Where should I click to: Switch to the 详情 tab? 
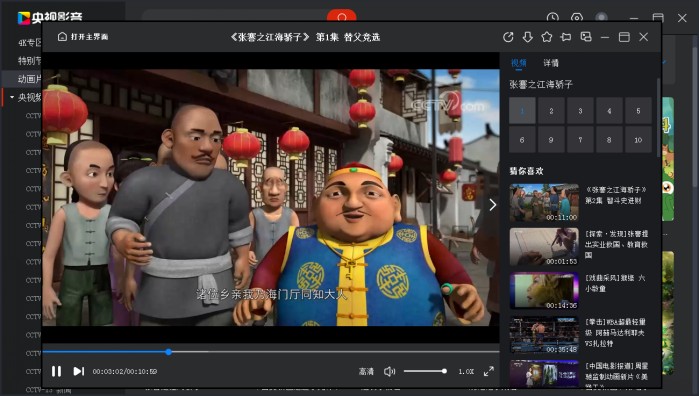pyautogui.click(x=551, y=63)
